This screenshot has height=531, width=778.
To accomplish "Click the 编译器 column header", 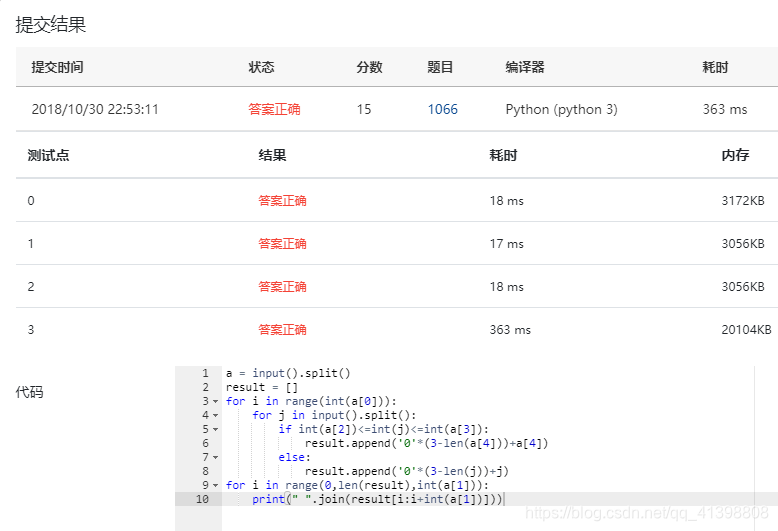I will click(525, 67).
